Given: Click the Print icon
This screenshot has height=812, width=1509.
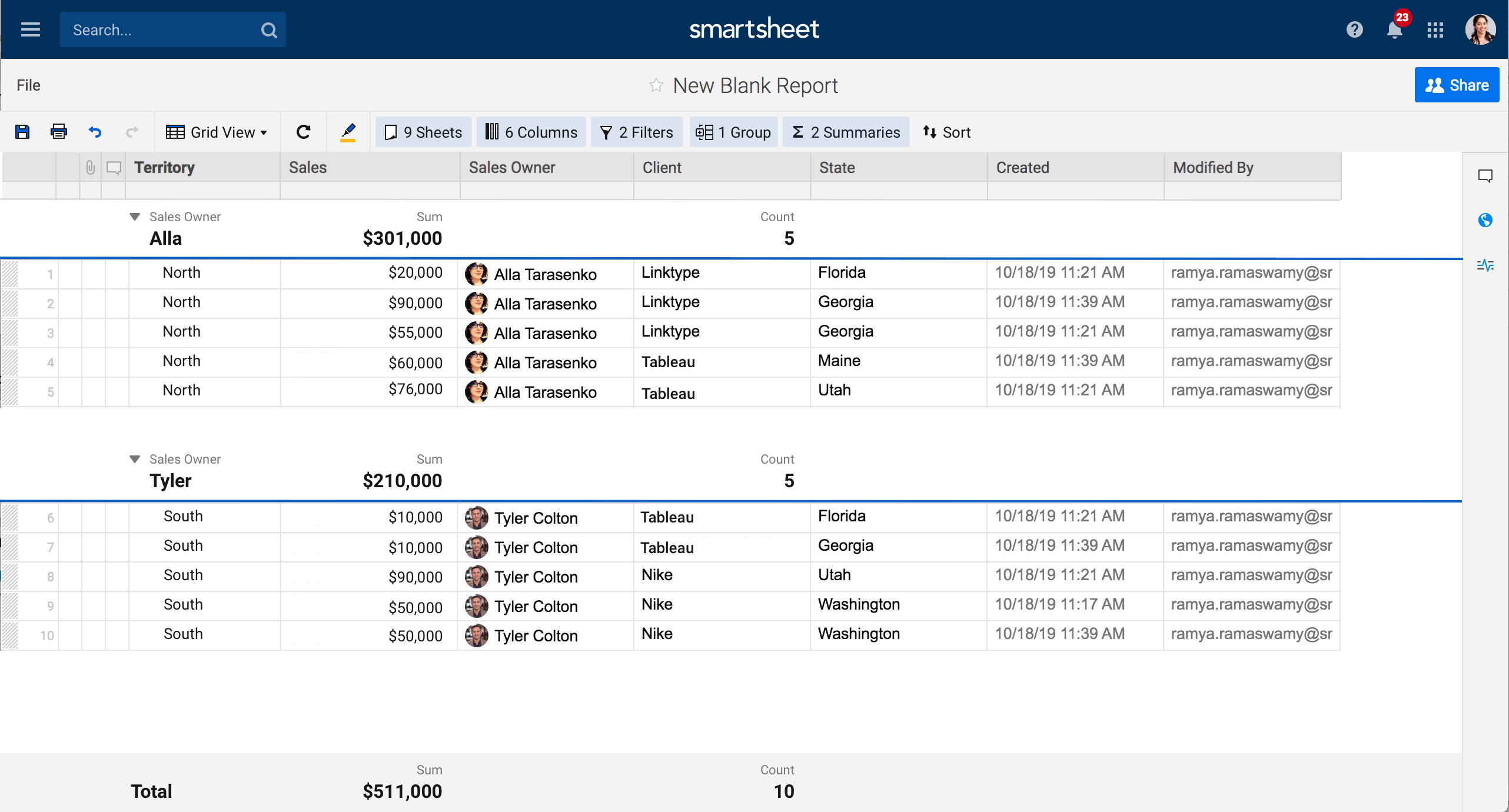Looking at the screenshot, I should [59, 132].
